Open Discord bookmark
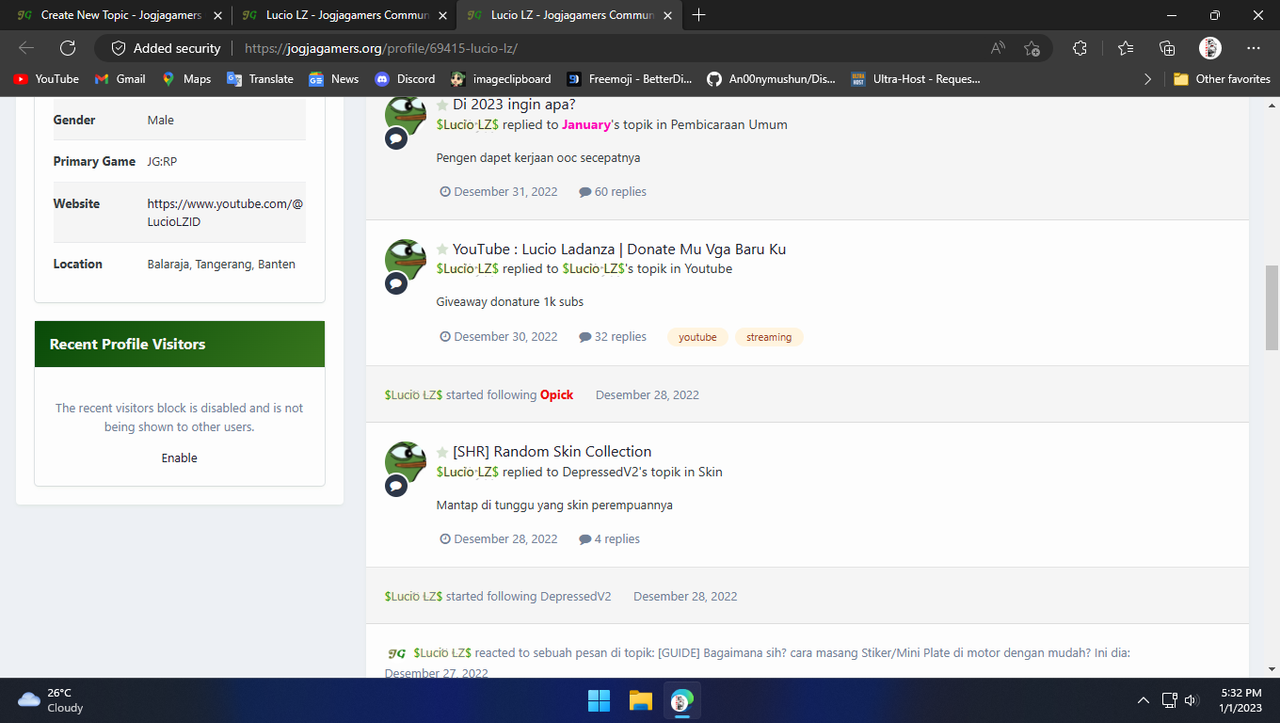Viewport: 1280px width, 723px height. (x=405, y=79)
